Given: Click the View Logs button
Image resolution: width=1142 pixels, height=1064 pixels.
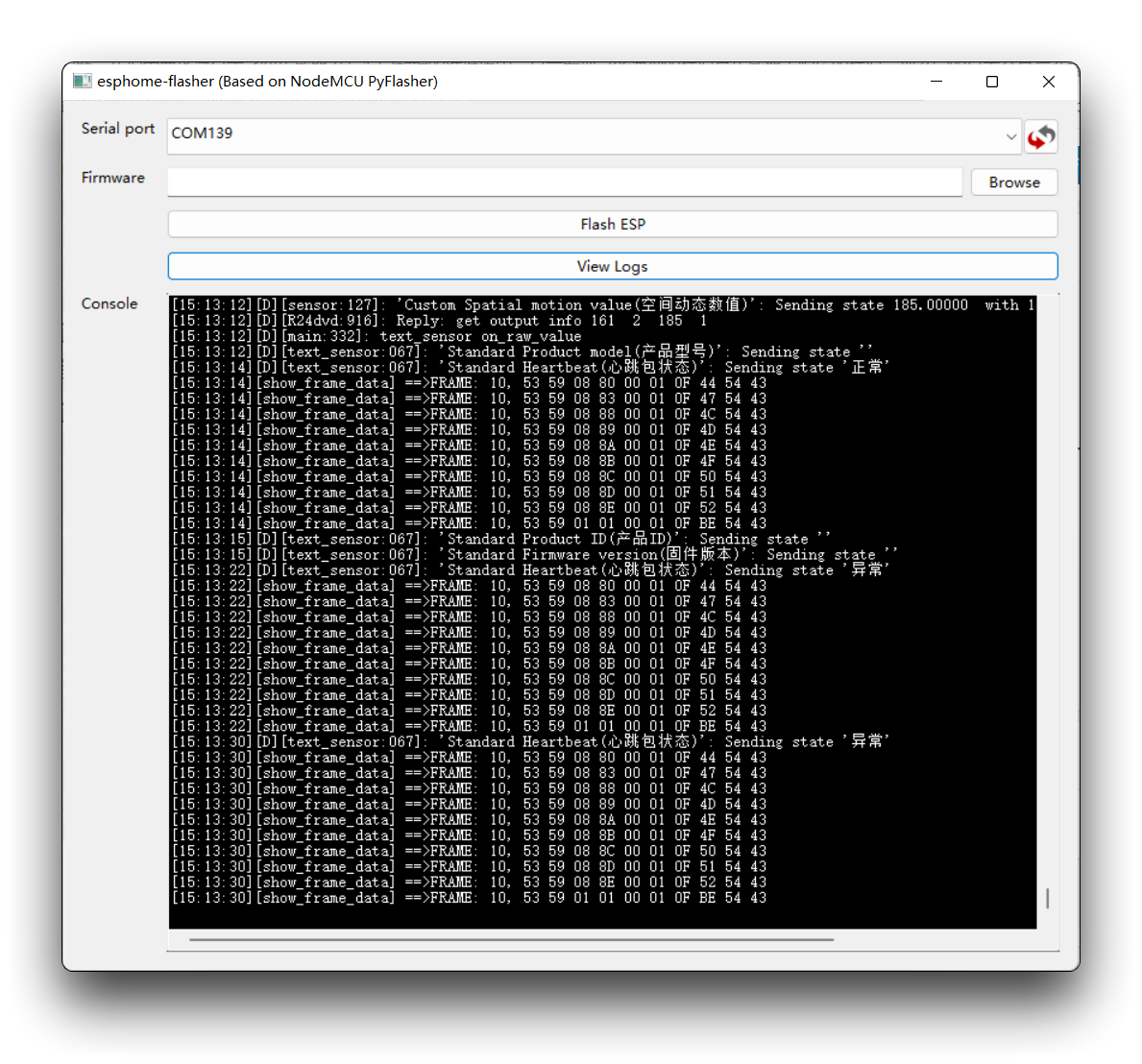Looking at the screenshot, I should [613, 267].
